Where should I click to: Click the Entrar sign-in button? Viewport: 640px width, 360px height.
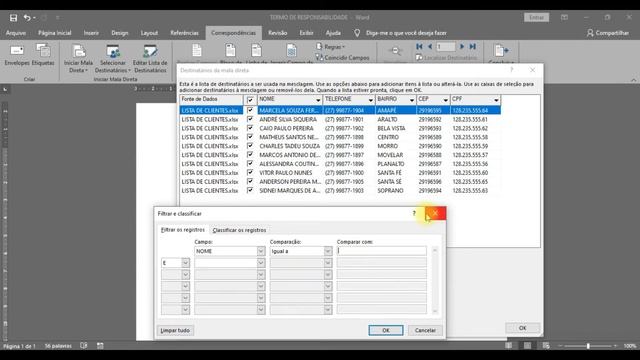pyautogui.click(x=536, y=18)
